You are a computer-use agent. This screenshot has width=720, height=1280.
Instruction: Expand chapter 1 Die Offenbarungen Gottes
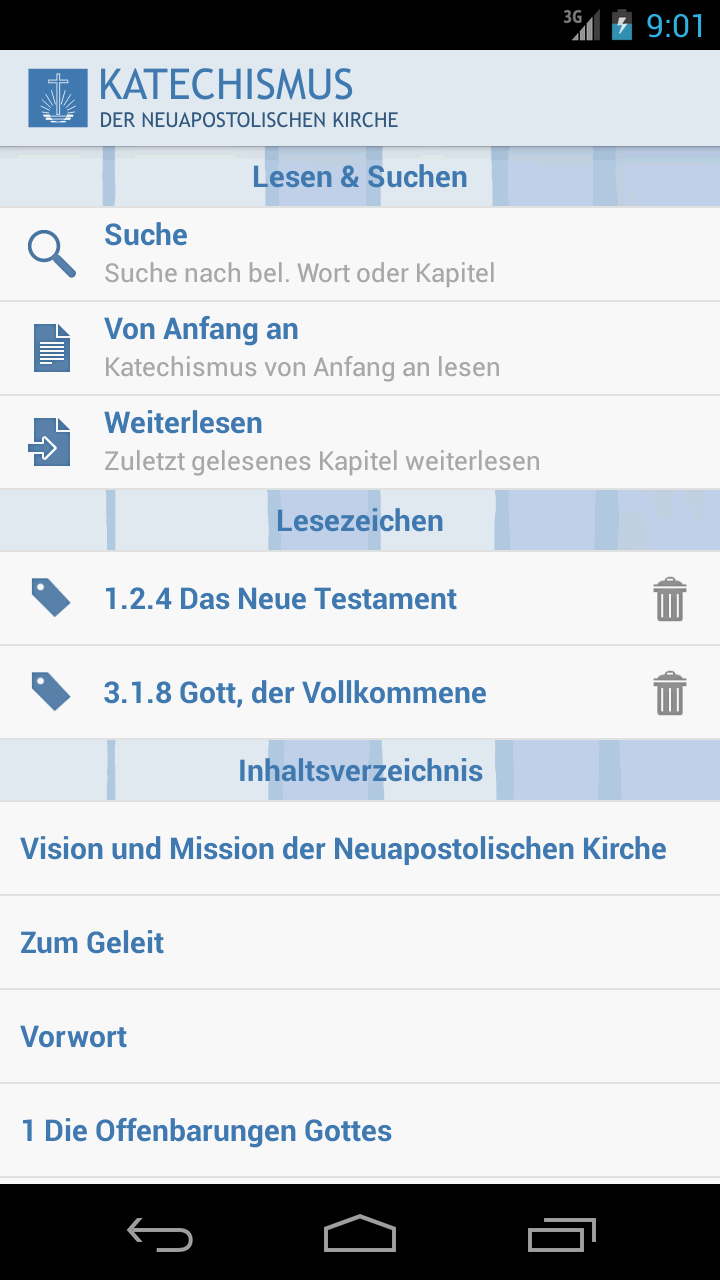(207, 1131)
